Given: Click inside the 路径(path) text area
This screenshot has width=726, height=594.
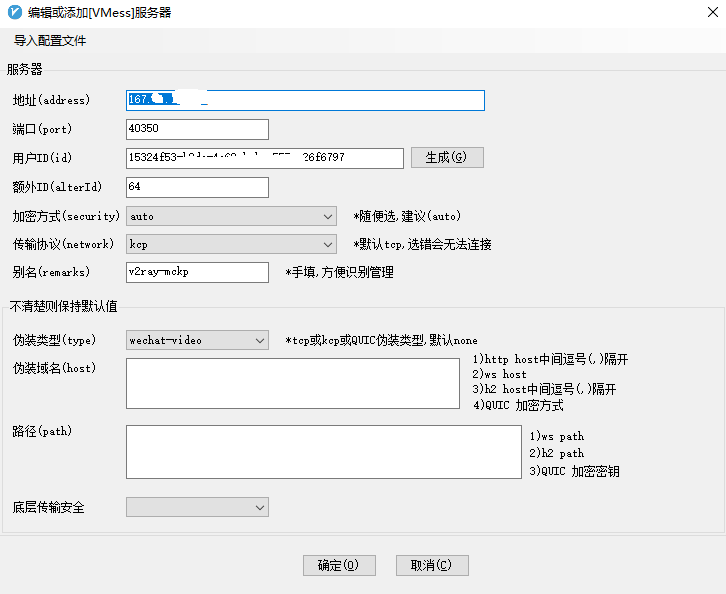Looking at the screenshot, I should [324, 452].
